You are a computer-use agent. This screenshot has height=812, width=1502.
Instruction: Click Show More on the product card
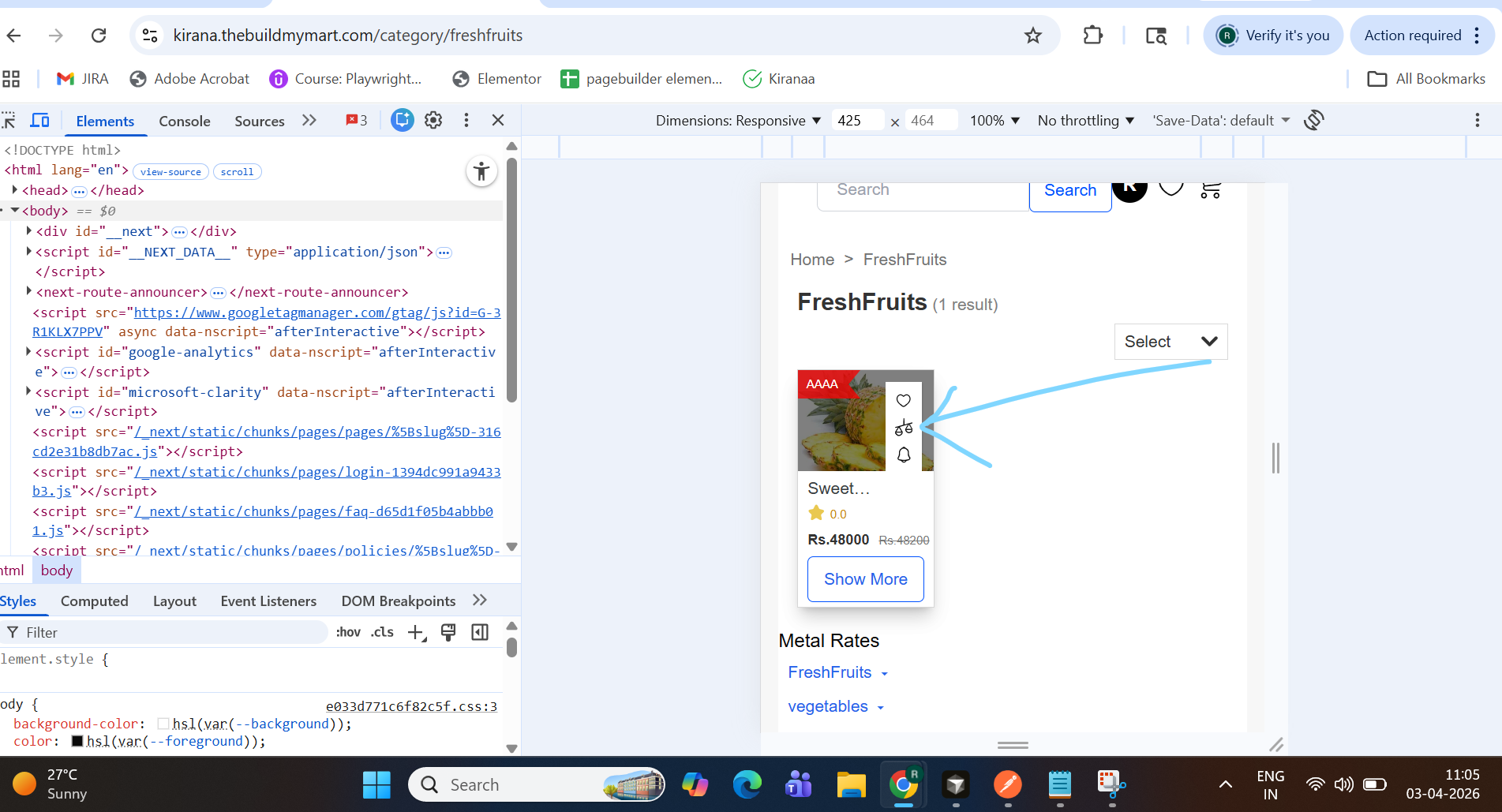click(x=866, y=579)
